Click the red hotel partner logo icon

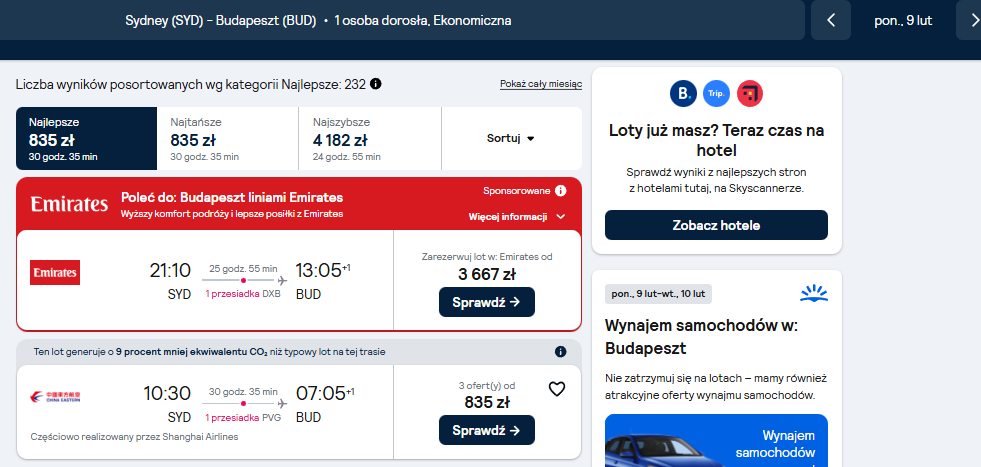pyautogui.click(x=750, y=94)
